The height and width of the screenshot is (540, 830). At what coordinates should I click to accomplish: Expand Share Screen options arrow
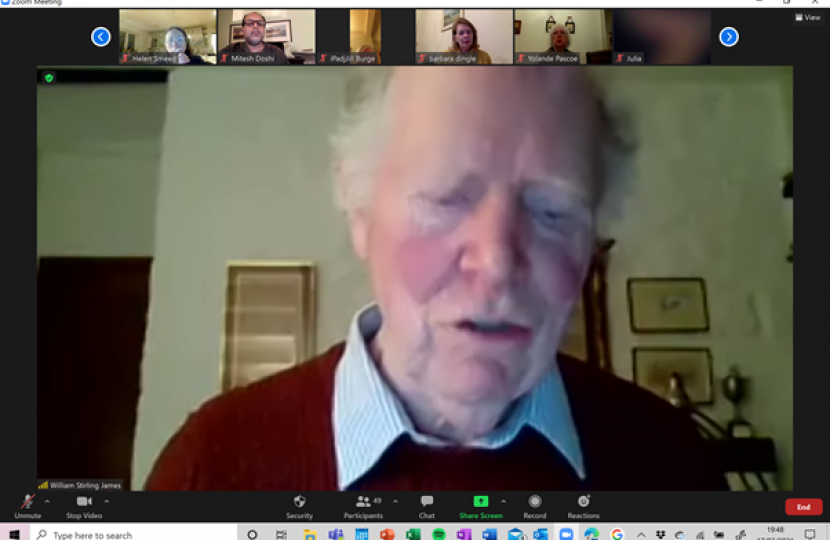tap(503, 501)
